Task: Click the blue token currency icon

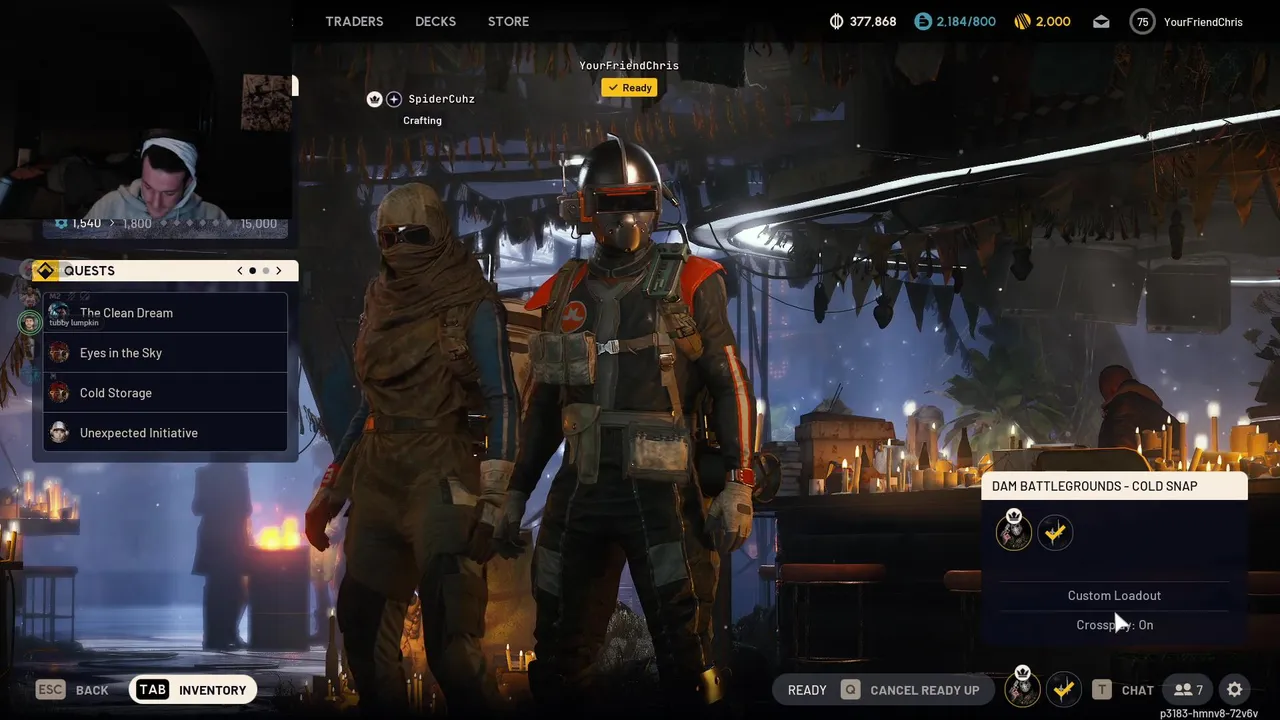Action: pos(922,21)
